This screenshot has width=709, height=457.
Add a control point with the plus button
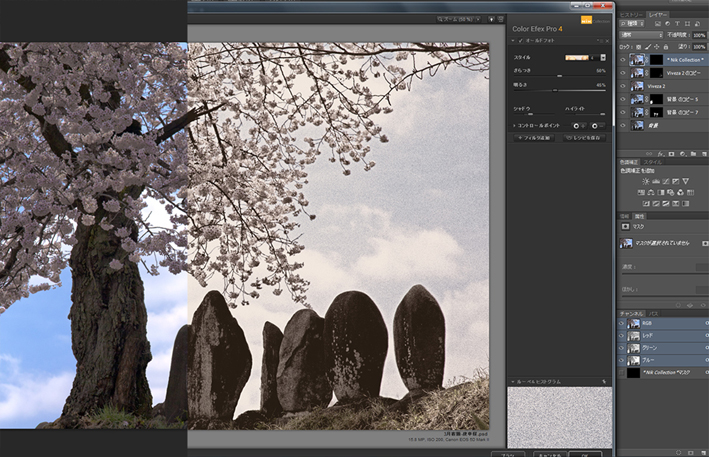pyautogui.click(x=578, y=125)
